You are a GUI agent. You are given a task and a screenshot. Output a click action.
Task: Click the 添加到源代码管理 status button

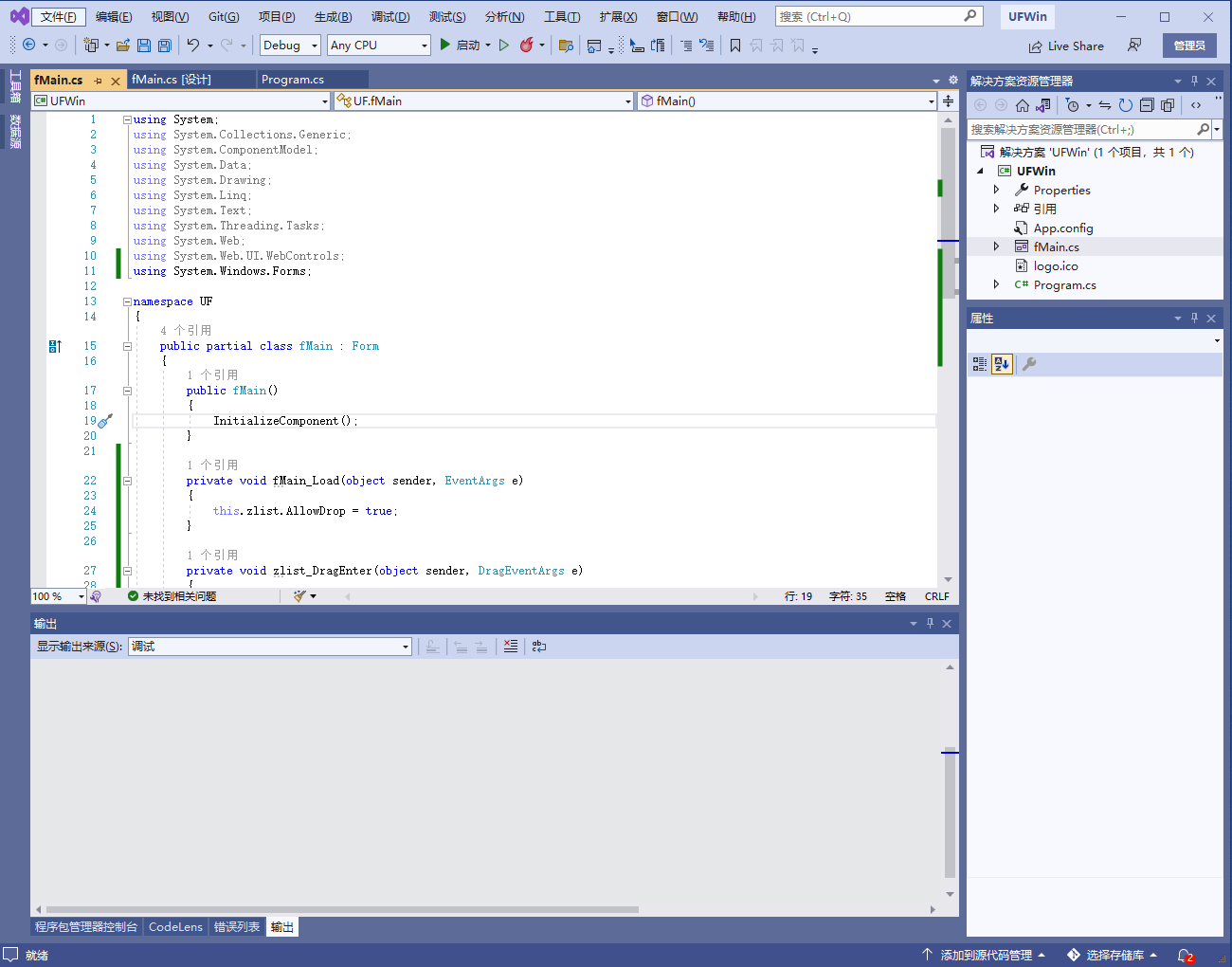tap(986, 955)
